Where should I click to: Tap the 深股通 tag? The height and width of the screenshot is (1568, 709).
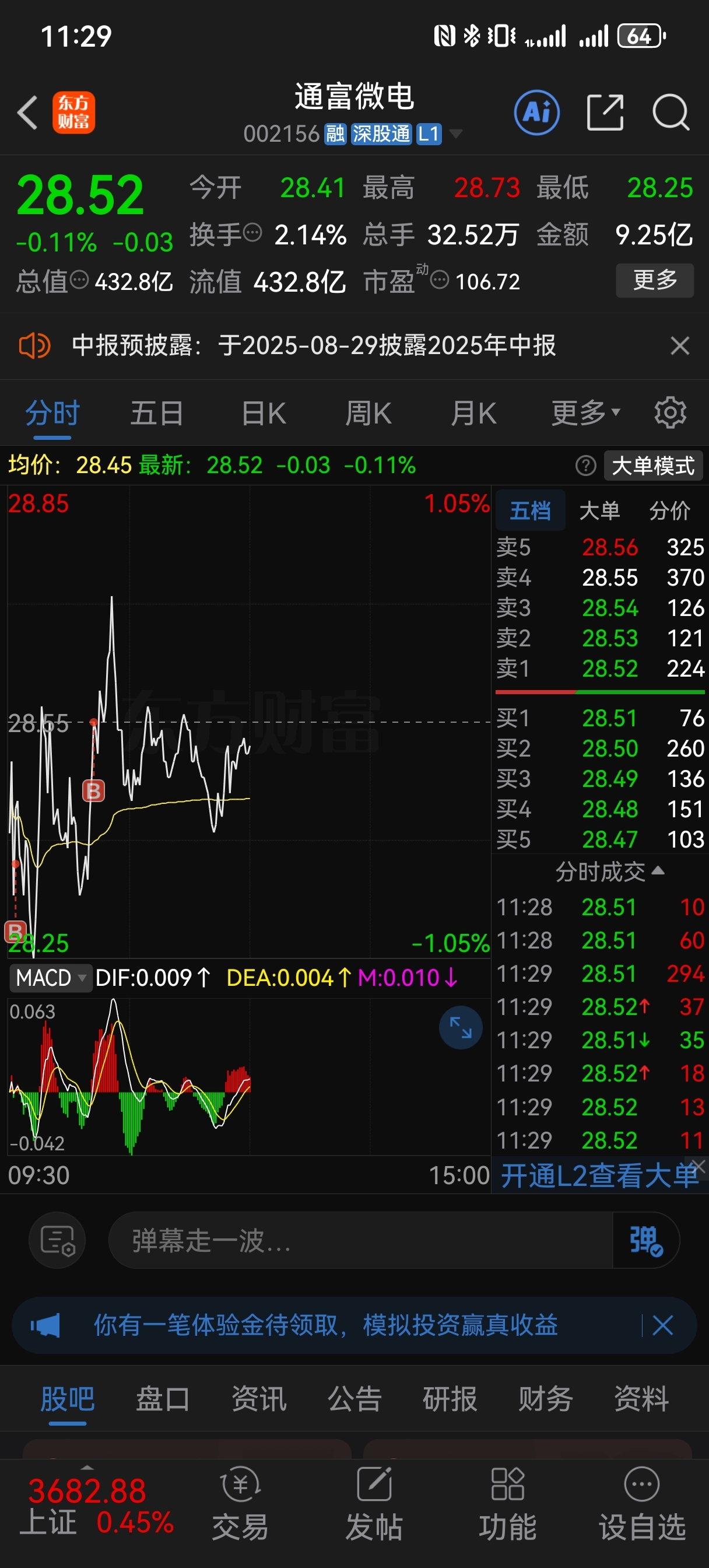point(381,134)
